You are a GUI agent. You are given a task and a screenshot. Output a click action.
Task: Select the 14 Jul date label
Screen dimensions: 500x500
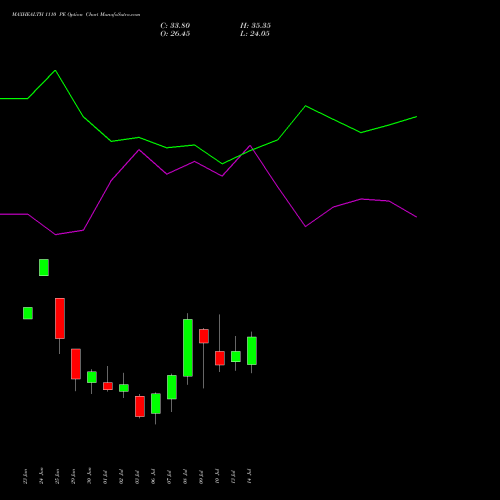[249, 476]
